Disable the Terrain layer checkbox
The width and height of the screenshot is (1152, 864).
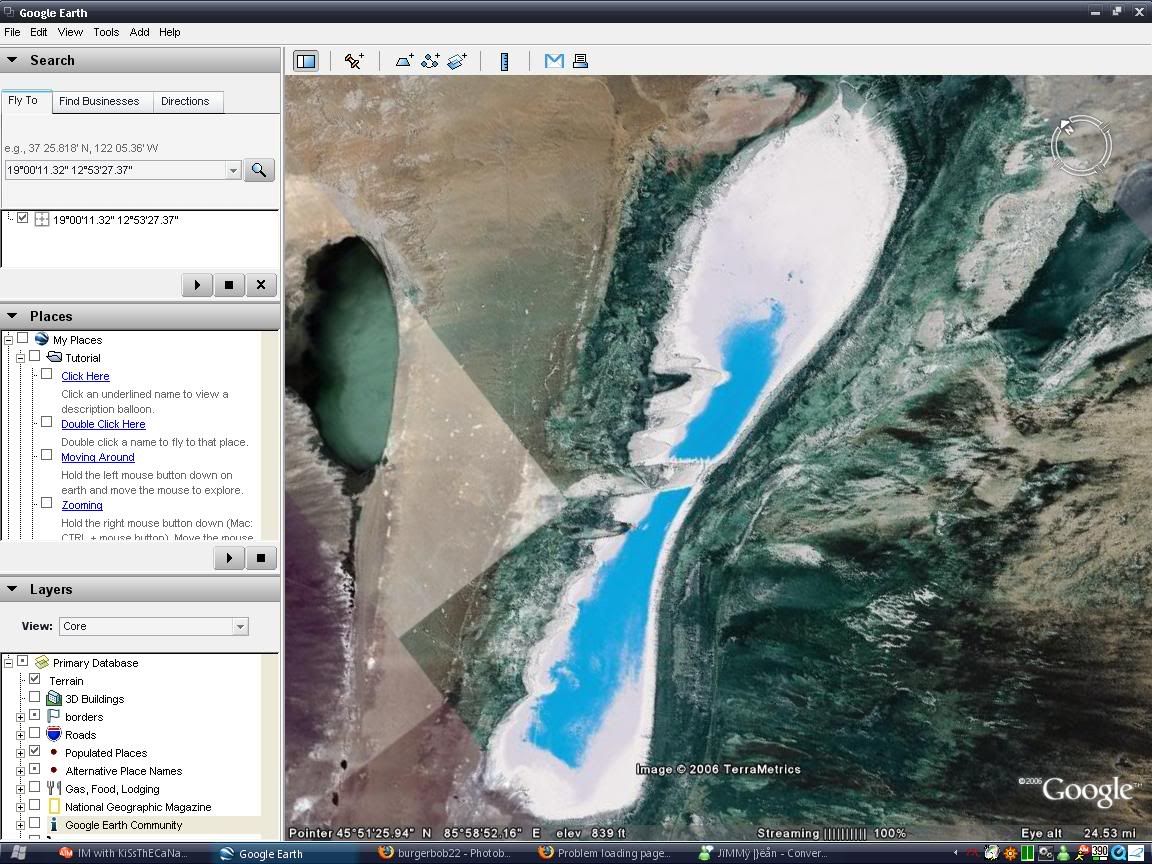35,679
